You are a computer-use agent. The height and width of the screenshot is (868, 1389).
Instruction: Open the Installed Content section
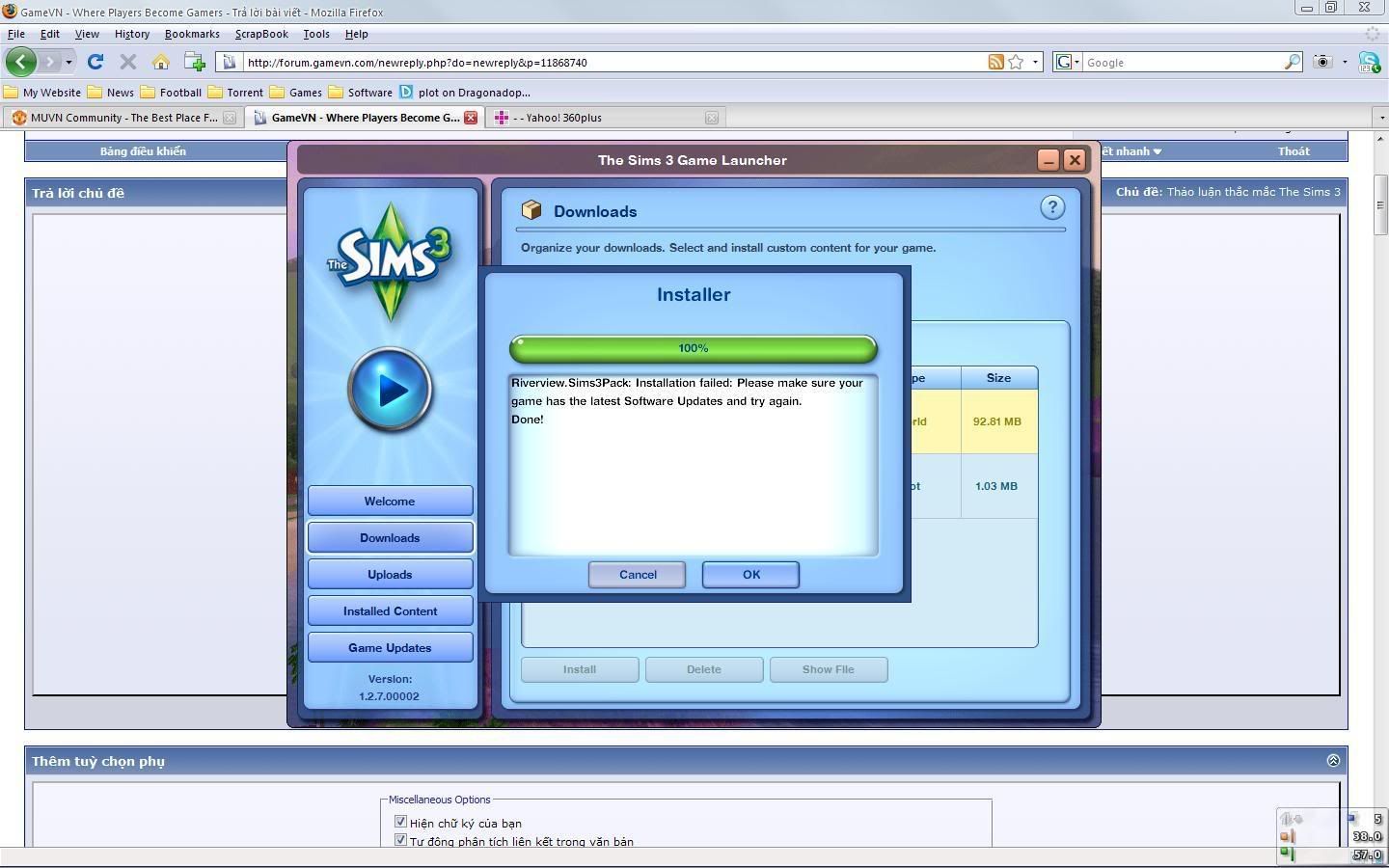(390, 610)
